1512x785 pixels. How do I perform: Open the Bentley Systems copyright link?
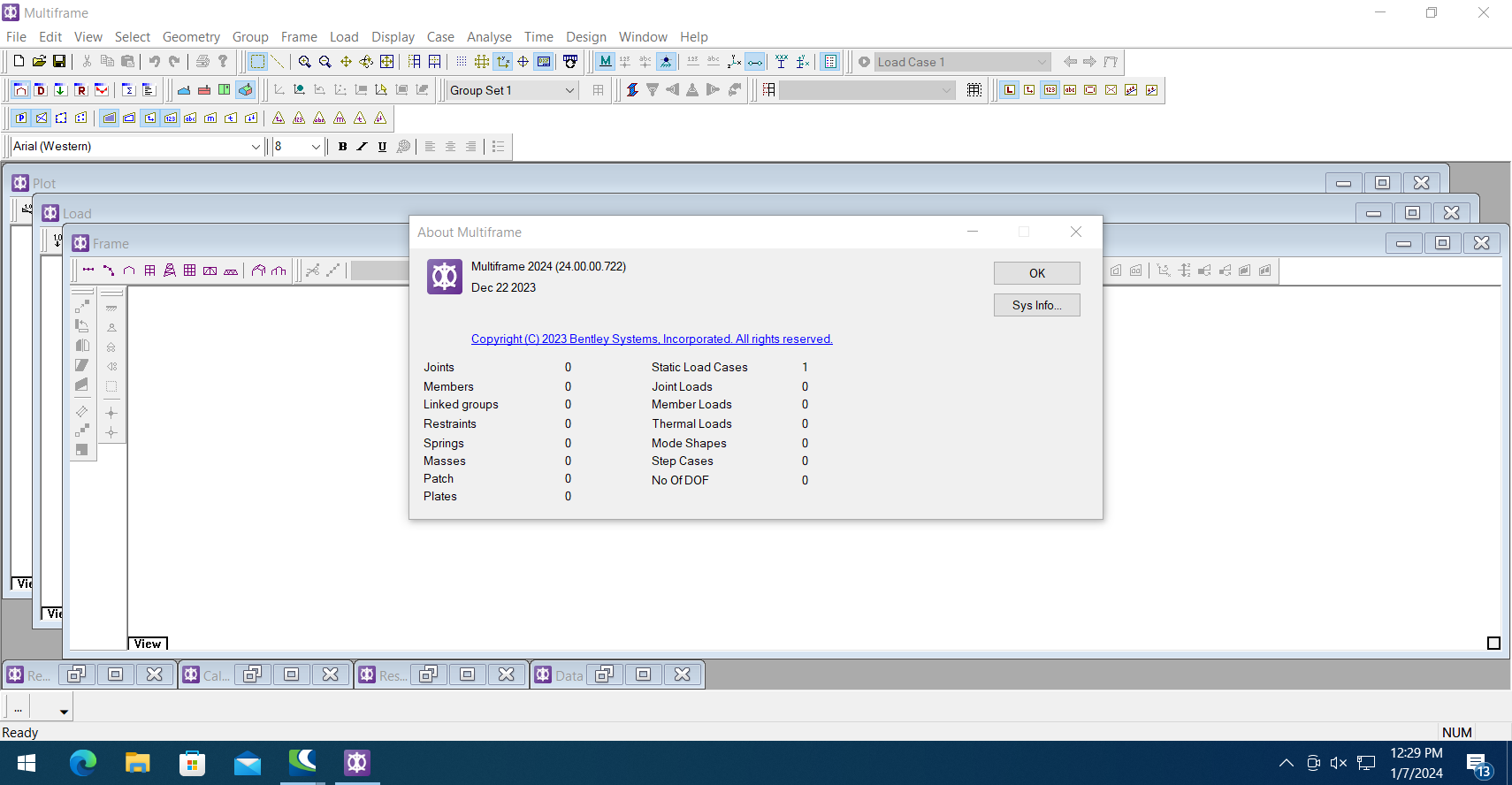(652, 339)
